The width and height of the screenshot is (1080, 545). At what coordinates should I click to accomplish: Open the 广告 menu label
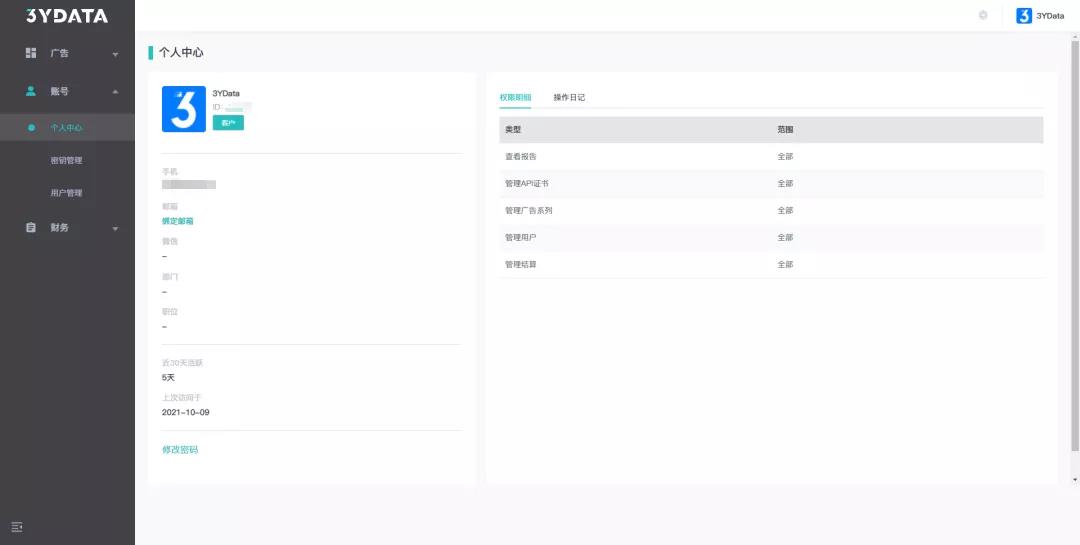click(59, 53)
